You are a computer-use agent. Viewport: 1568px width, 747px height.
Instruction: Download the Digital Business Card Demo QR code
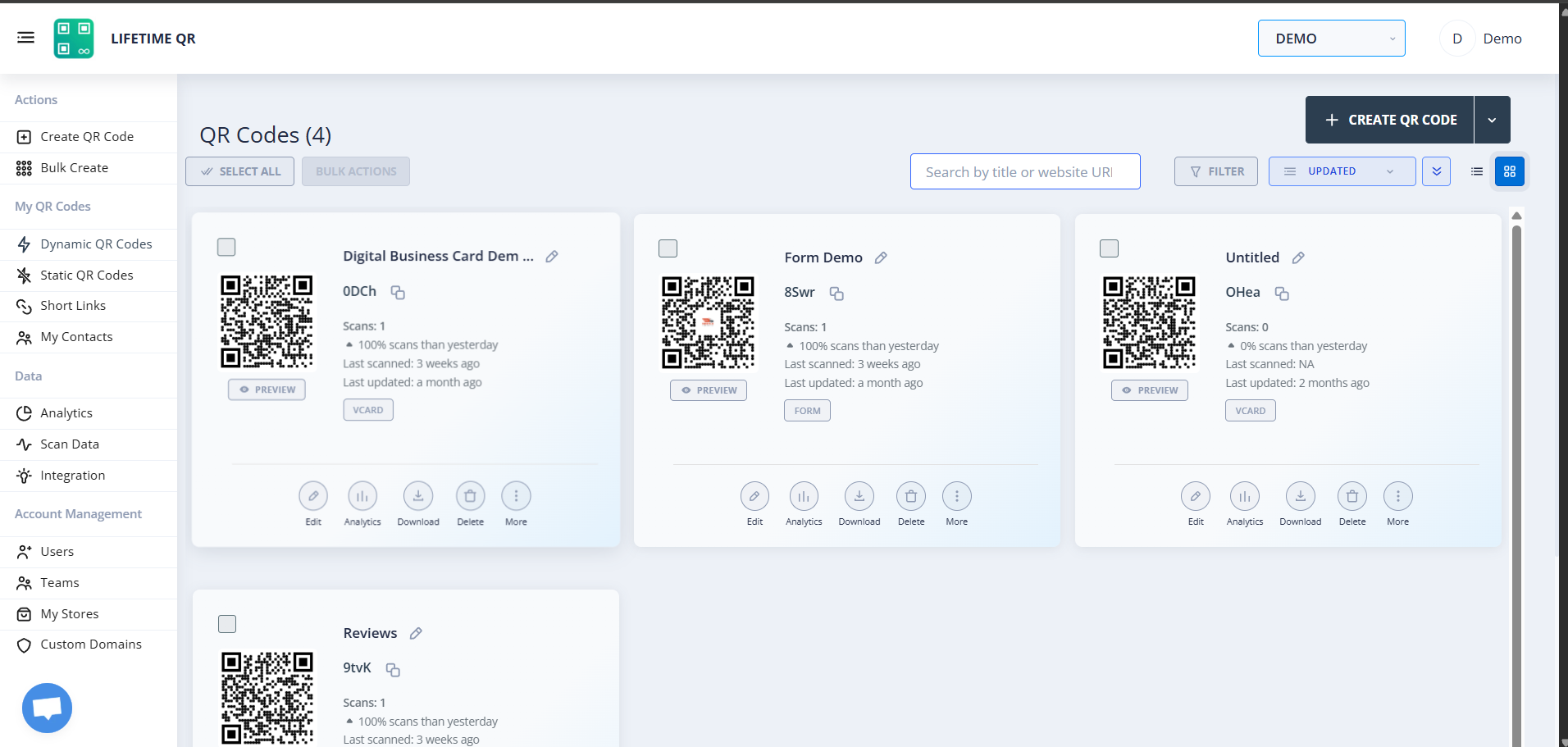coord(418,496)
